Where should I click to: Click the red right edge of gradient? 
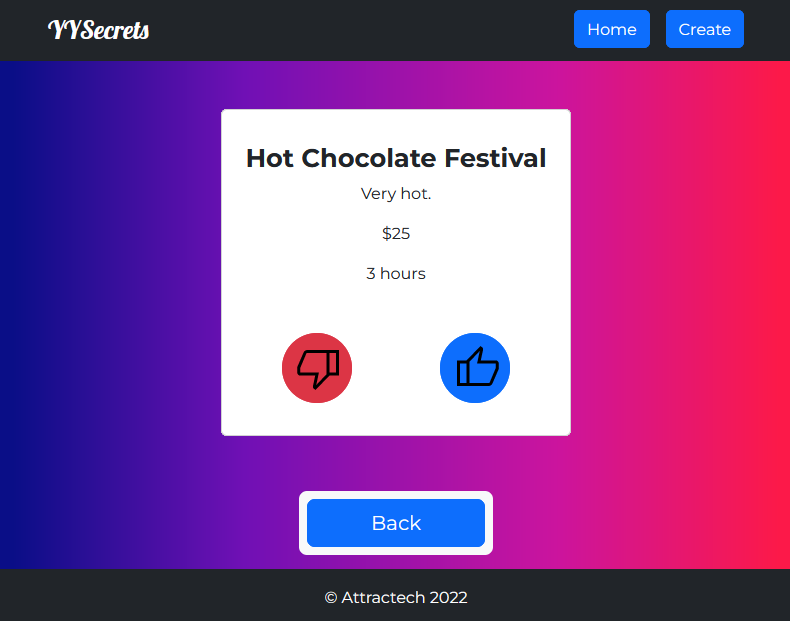[x=775, y=300]
